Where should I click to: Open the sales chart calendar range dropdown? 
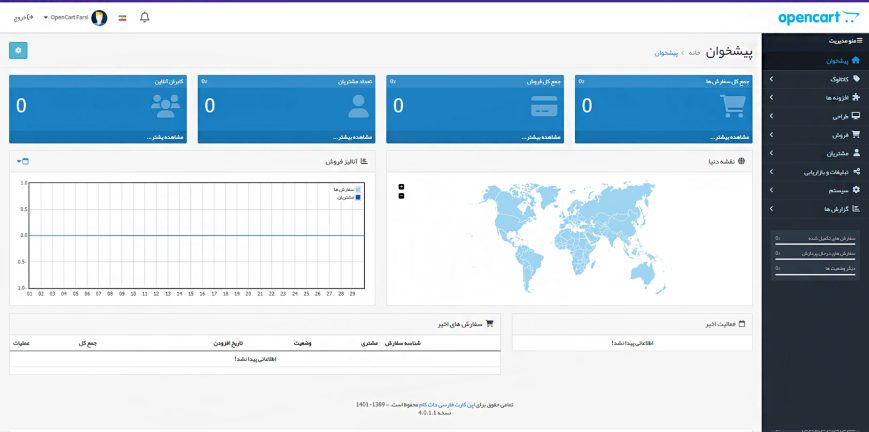point(23,161)
